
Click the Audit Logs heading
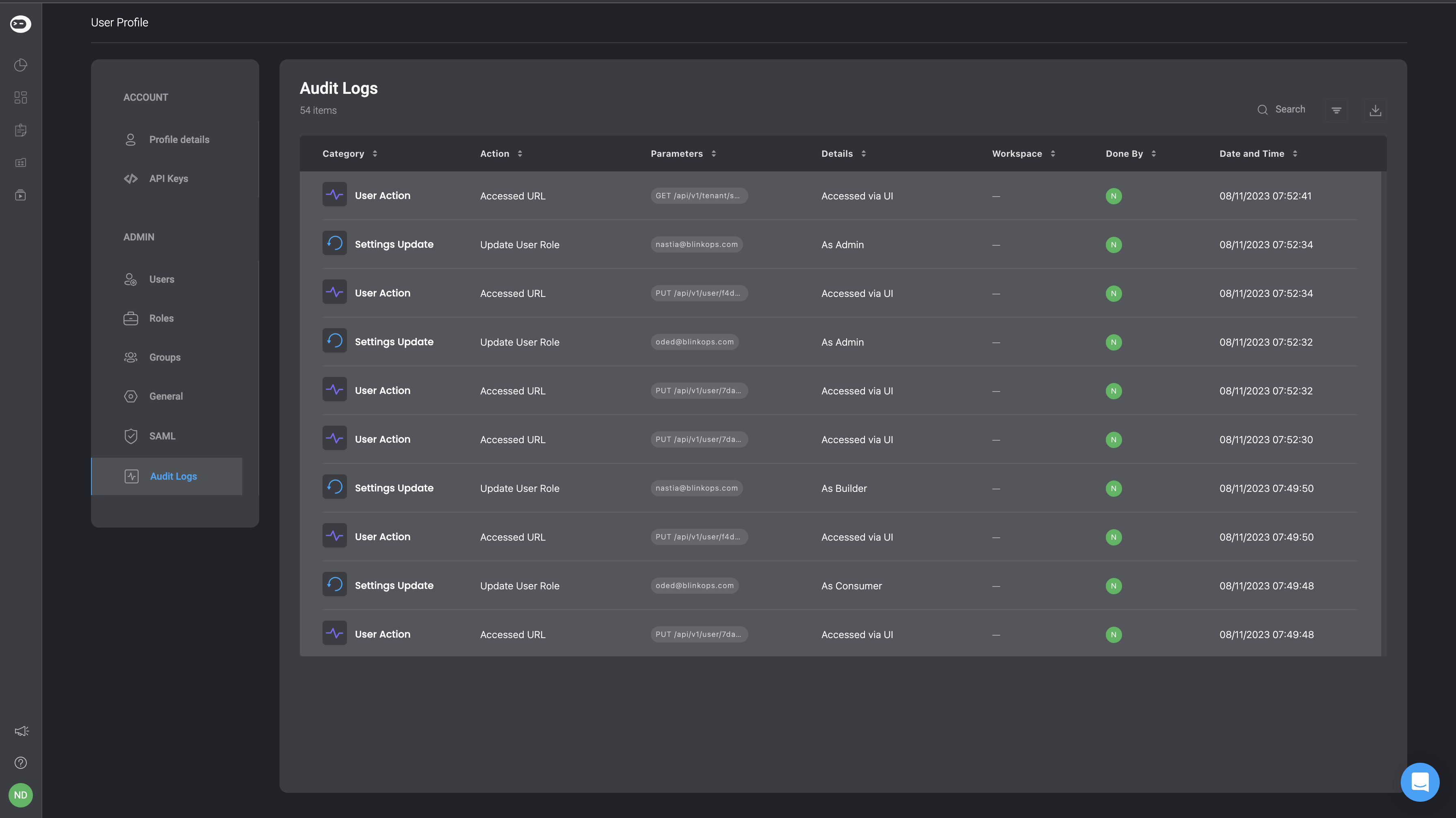tap(338, 88)
